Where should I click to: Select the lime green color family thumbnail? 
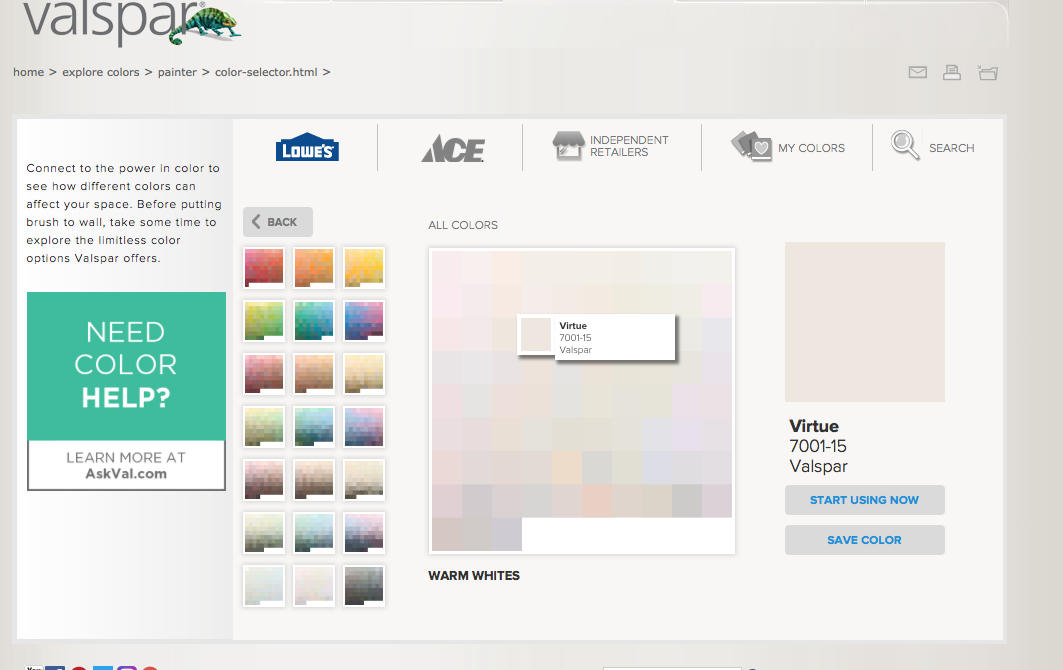point(264,320)
